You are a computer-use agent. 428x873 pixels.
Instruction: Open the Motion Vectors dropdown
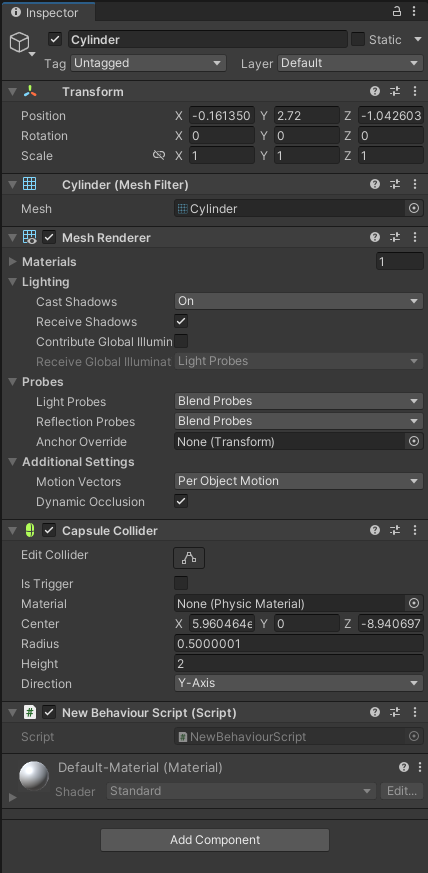tap(299, 481)
